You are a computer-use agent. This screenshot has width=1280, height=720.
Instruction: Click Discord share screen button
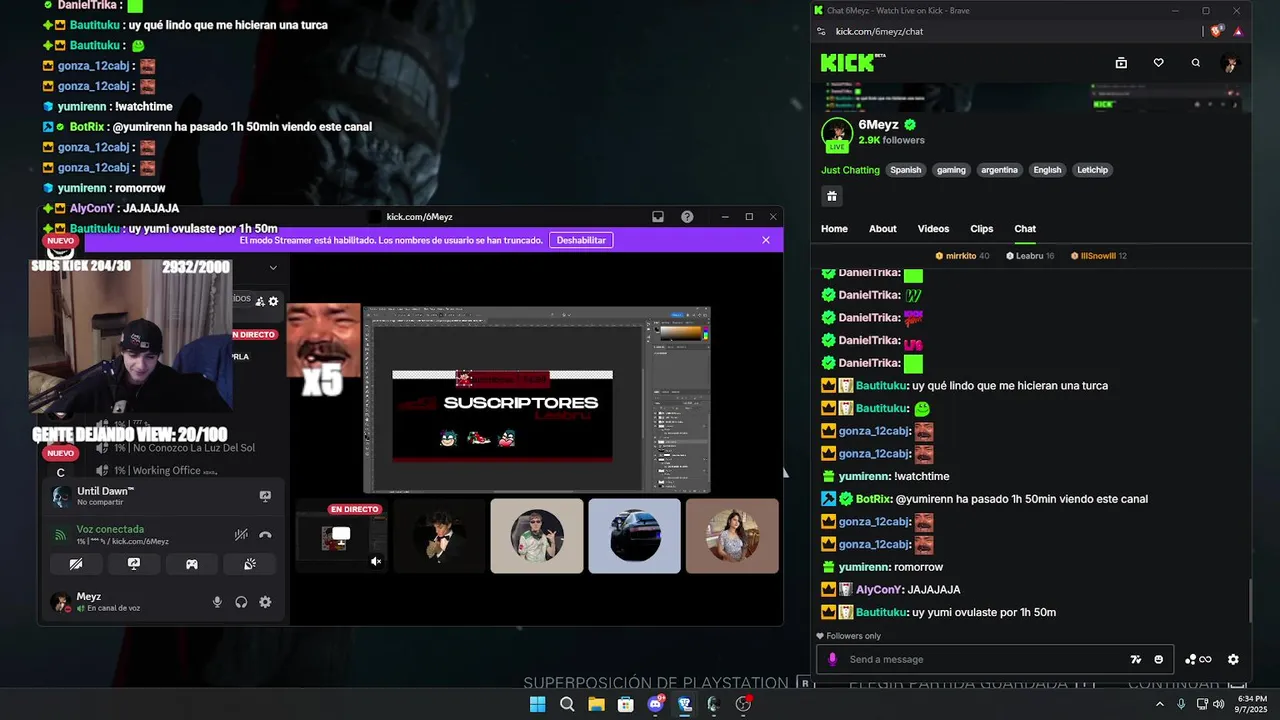click(134, 564)
